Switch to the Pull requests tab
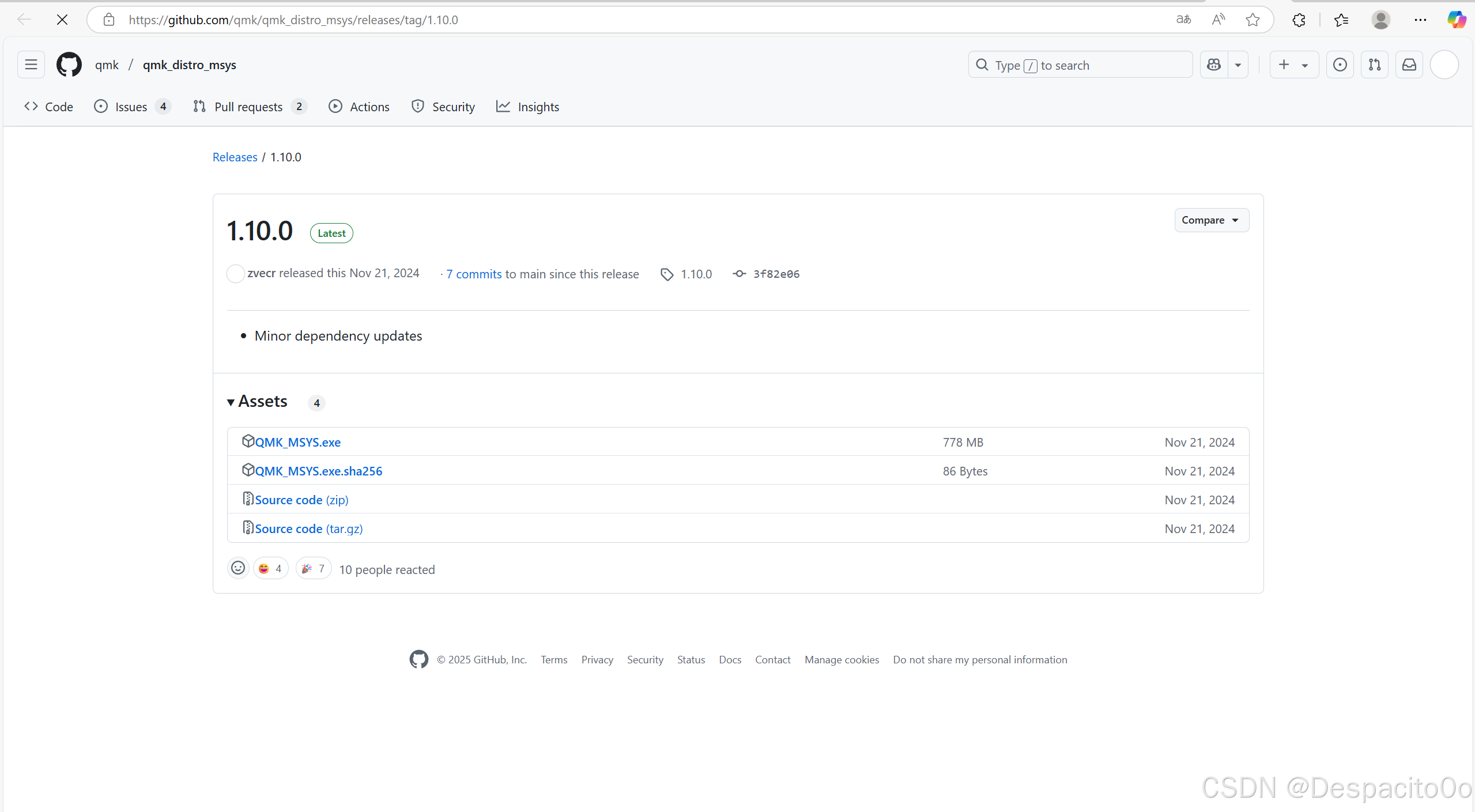Image resolution: width=1475 pixels, height=812 pixels. click(x=248, y=107)
